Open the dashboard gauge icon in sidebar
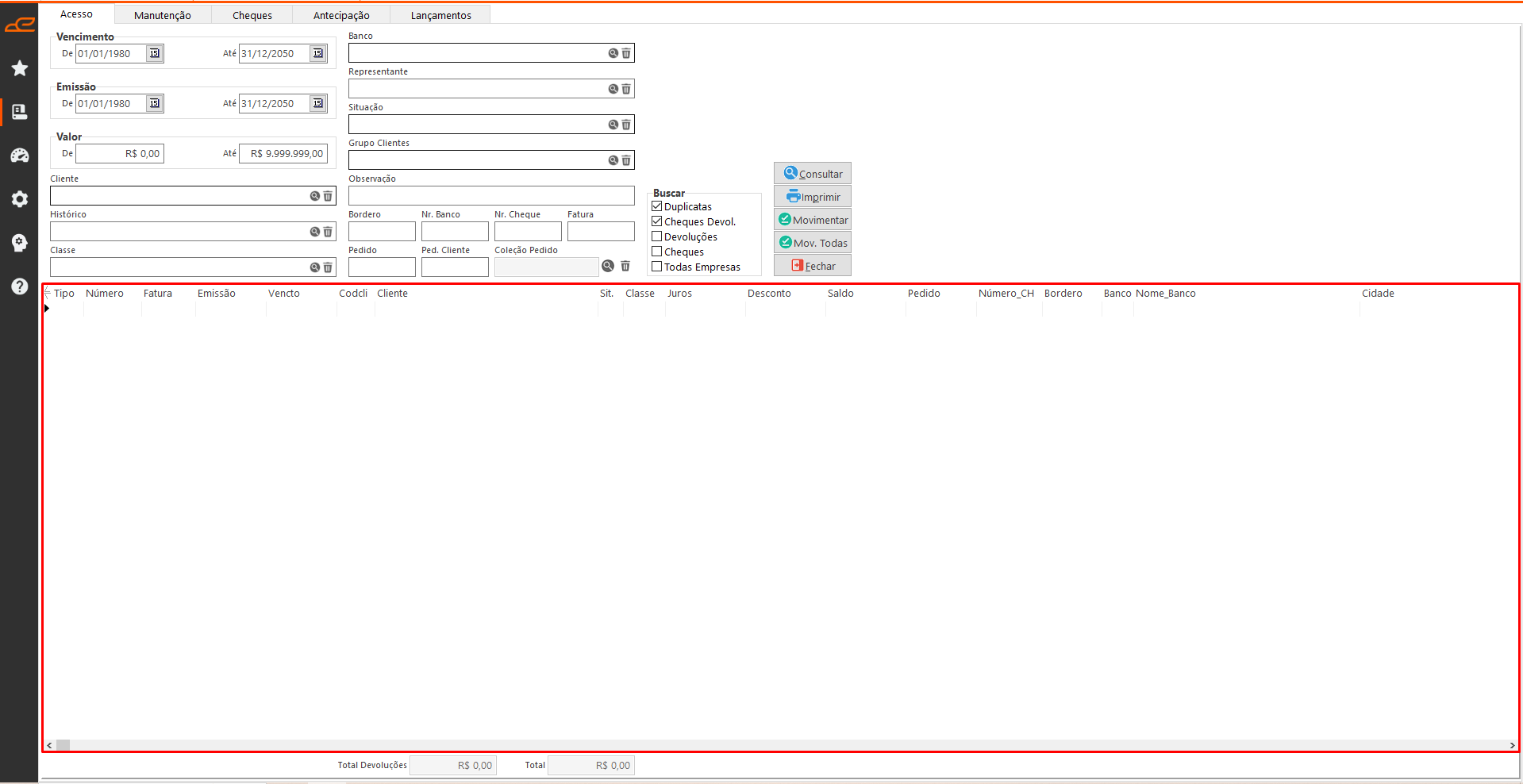The width and height of the screenshot is (1523, 784). tap(20, 156)
